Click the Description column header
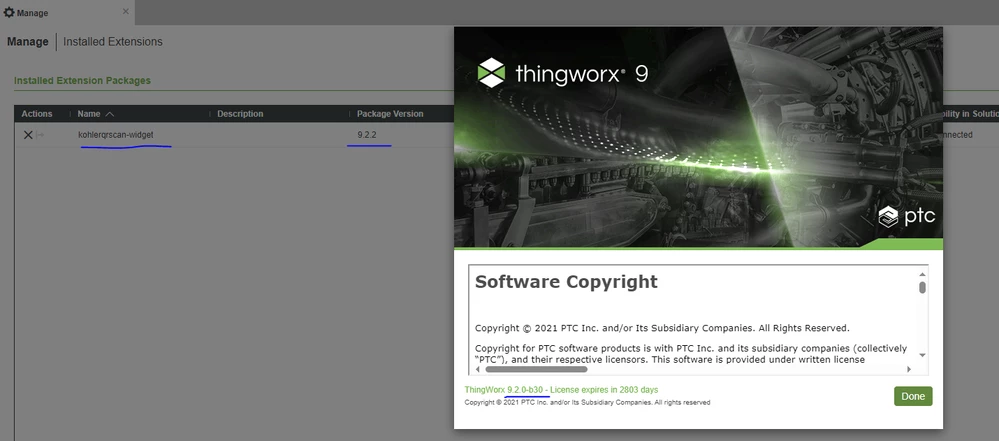 click(x=240, y=113)
